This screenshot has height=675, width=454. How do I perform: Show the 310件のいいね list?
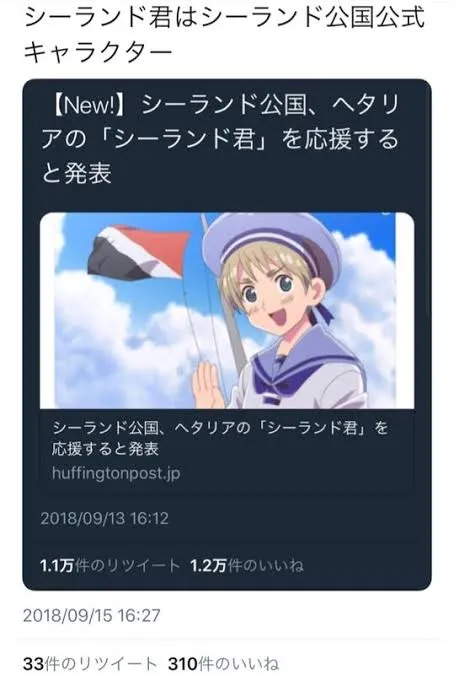(223, 663)
